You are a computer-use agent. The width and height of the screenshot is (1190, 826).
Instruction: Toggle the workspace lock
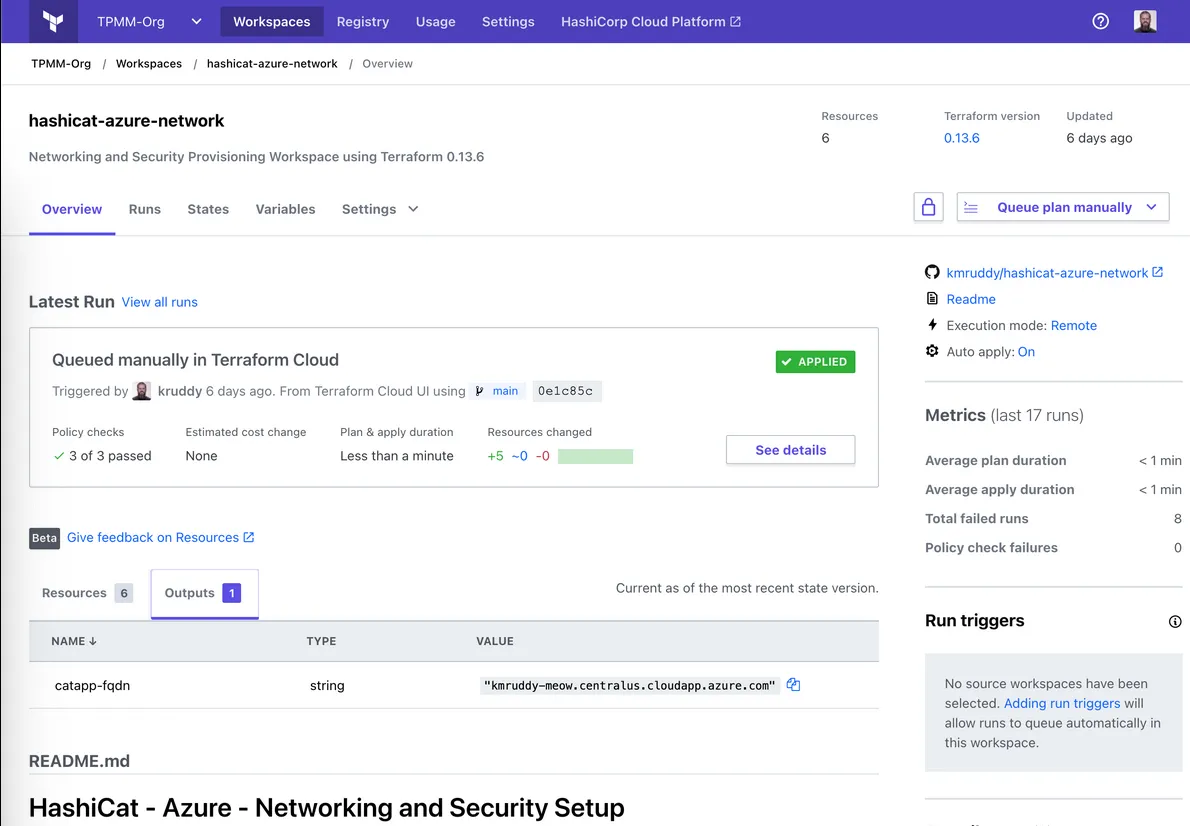point(928,206)
